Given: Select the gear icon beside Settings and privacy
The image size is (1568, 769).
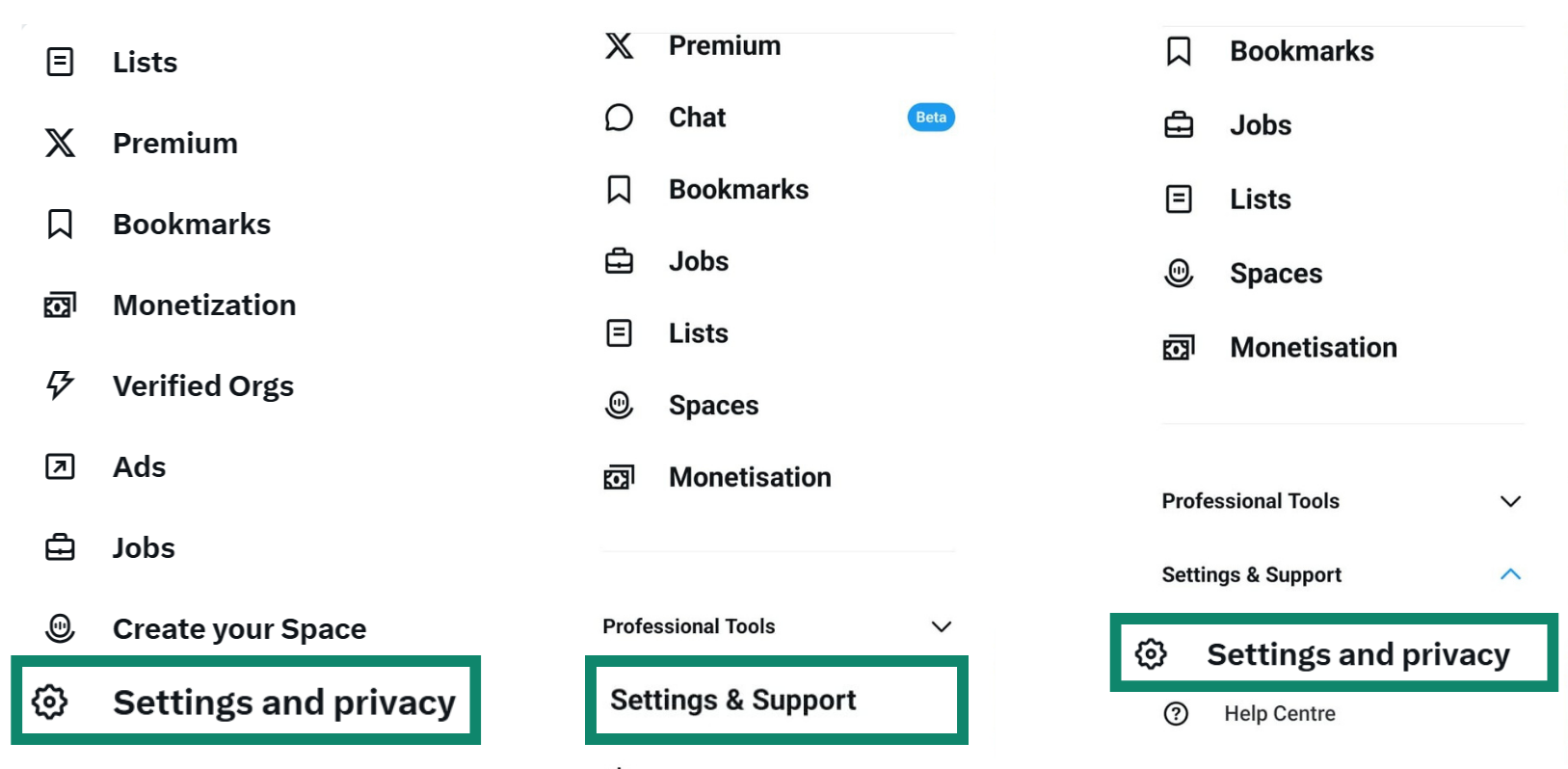Looking at the screenshot, I should (50, 703).
